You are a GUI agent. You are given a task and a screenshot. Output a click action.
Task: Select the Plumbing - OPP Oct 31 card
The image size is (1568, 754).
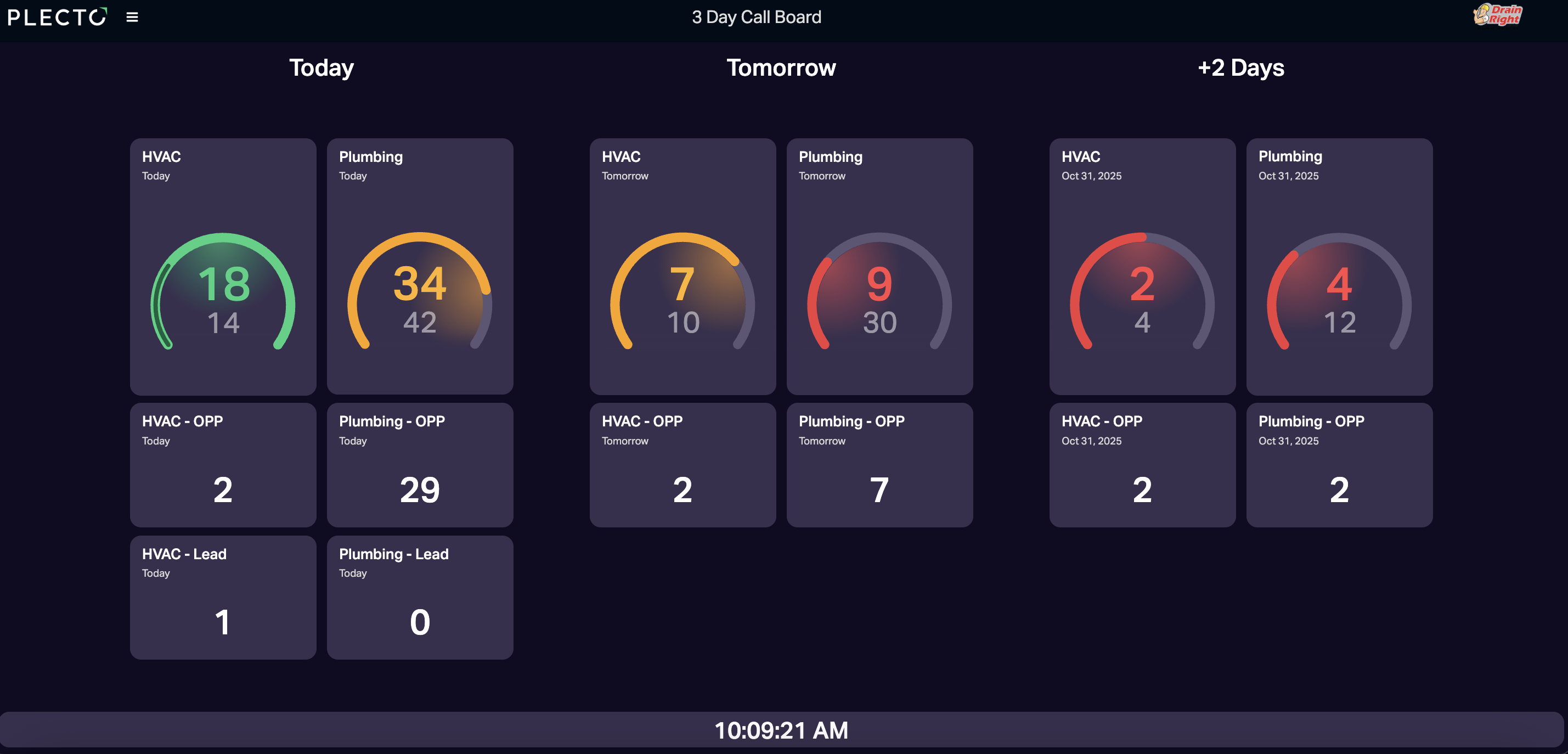click(1339, 465)
